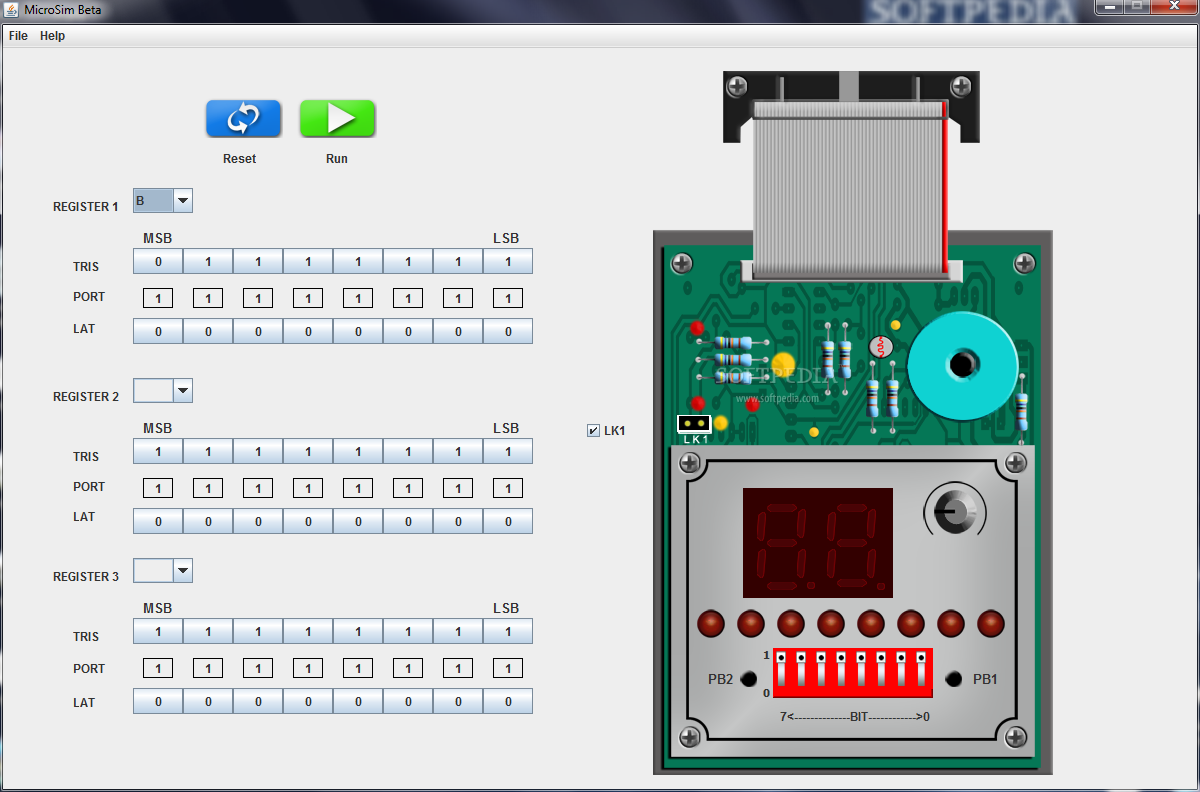Toggle the LK1 checkbox

point(593,431)
